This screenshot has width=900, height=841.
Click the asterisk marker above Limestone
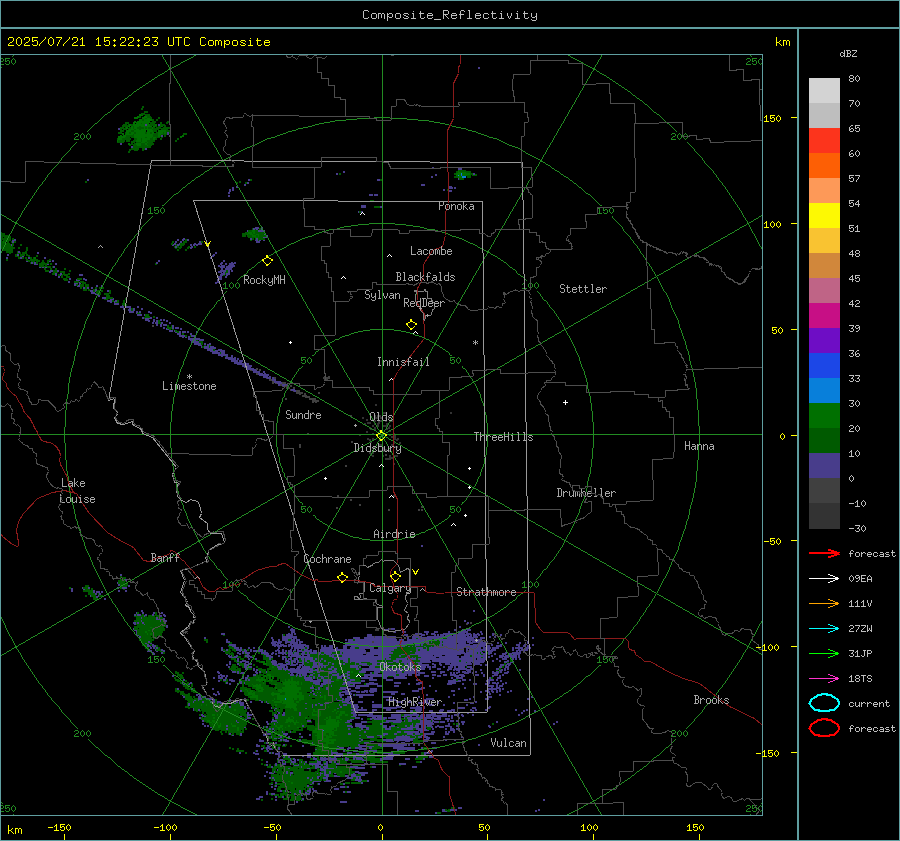[x=189, y=377]
